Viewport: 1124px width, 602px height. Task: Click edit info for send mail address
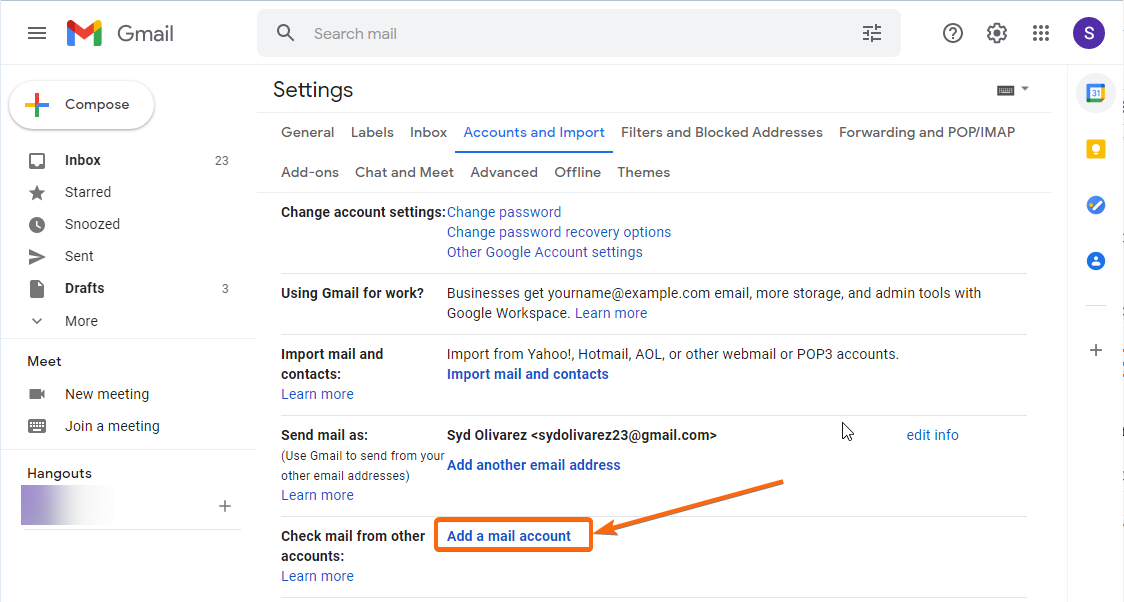coord(932,435)
